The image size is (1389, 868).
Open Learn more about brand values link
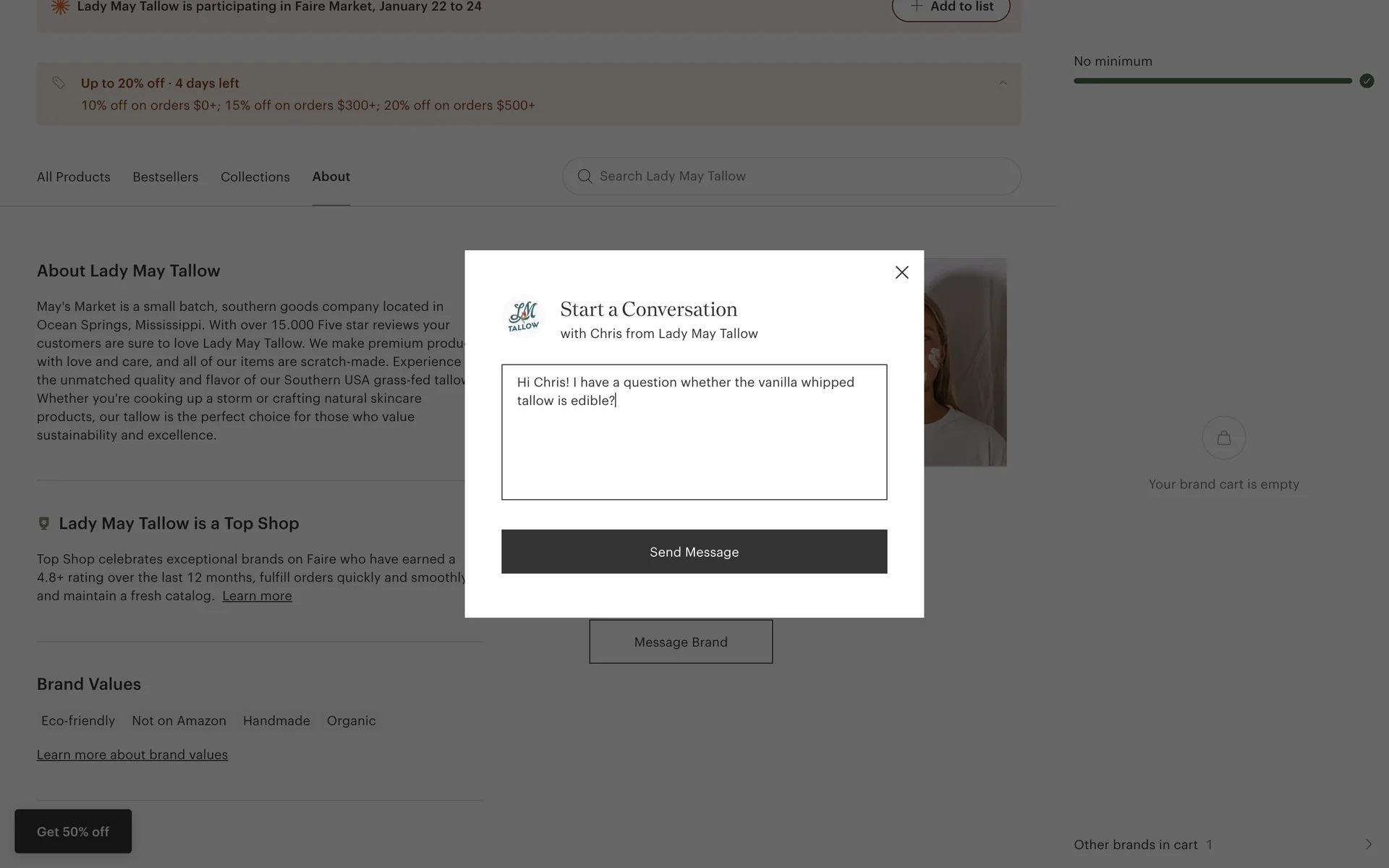132,754
